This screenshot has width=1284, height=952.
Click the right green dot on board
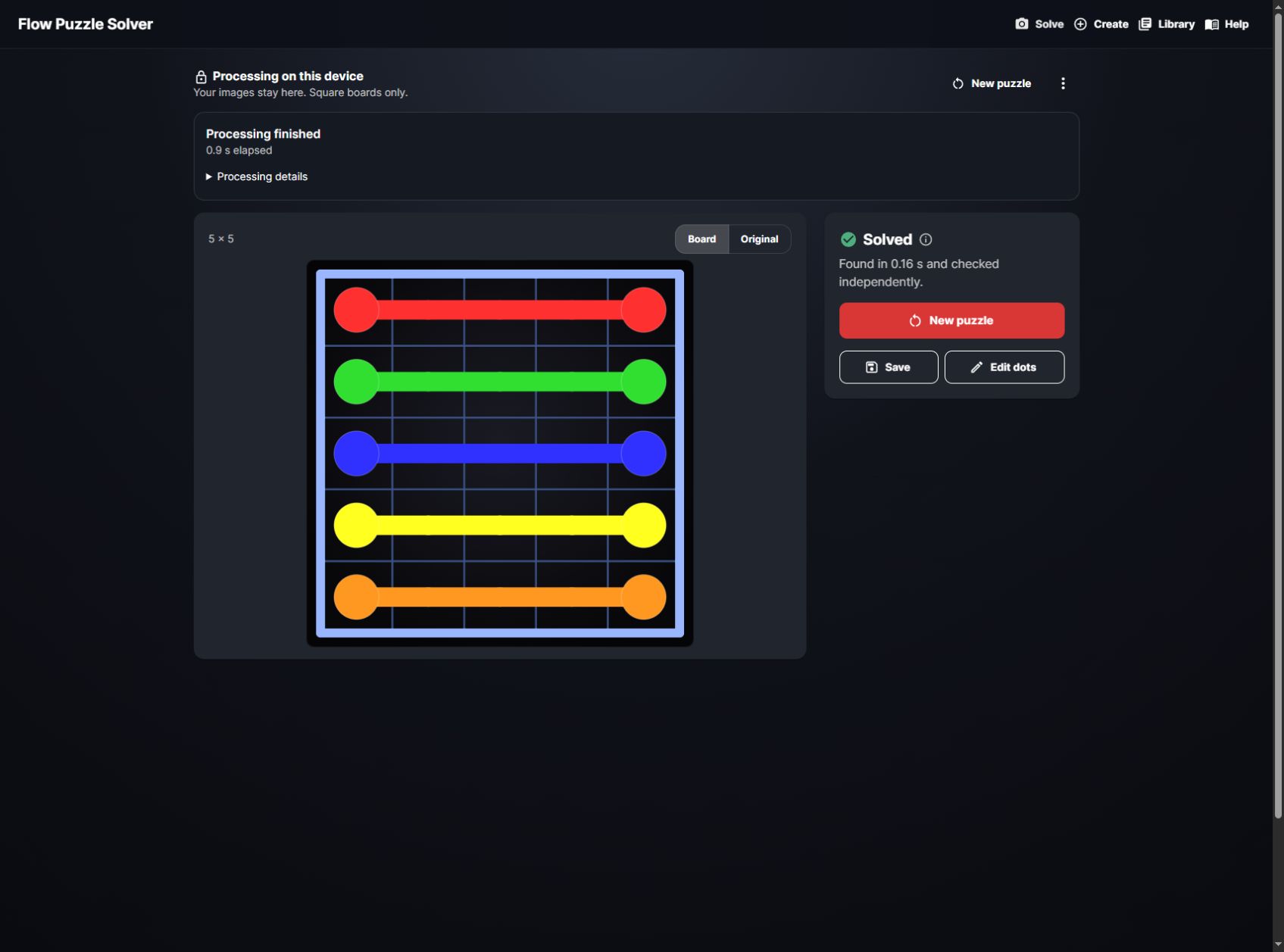[x=644, y=382]
